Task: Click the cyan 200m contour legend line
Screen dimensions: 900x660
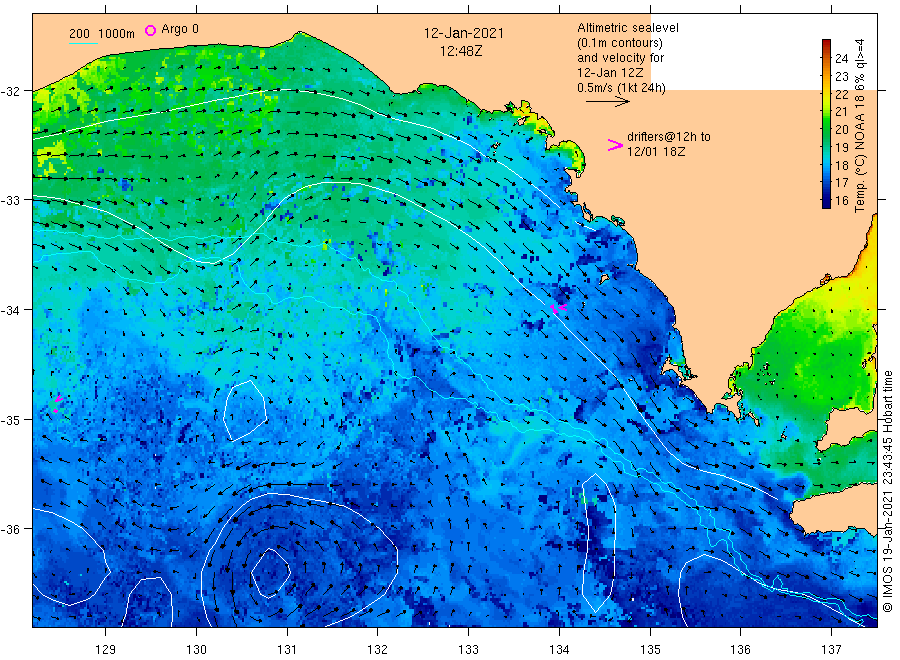Action: click(x=83, y=43)
